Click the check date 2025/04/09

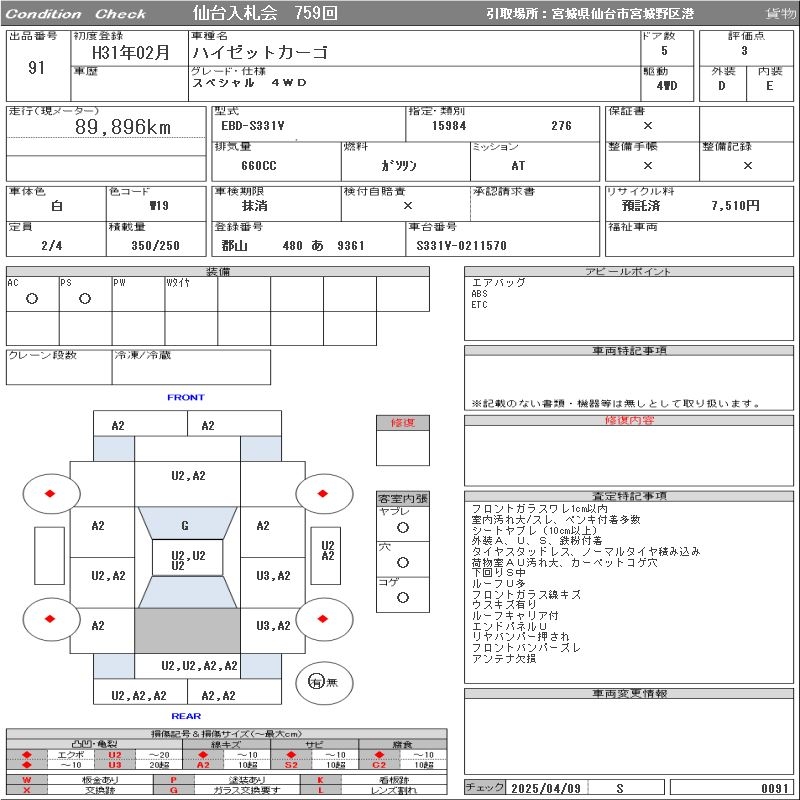click(546, 788)
